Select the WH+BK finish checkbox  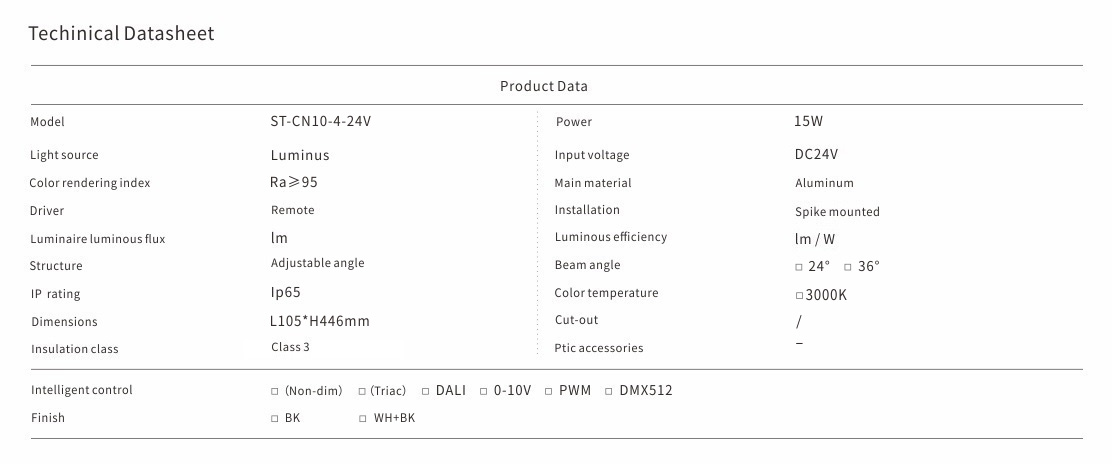(x=363, y=419)
